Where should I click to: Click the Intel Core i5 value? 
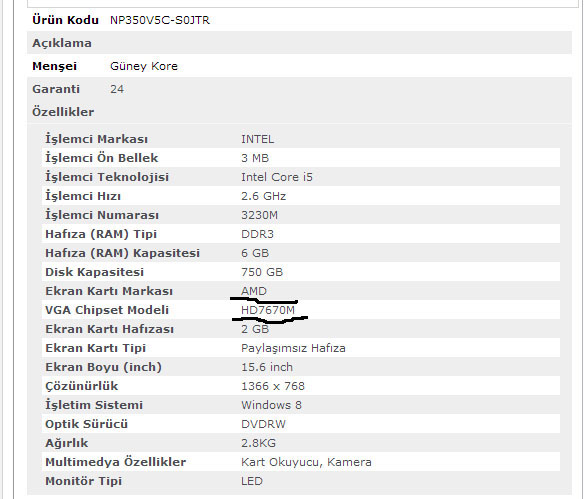point(277,177)
